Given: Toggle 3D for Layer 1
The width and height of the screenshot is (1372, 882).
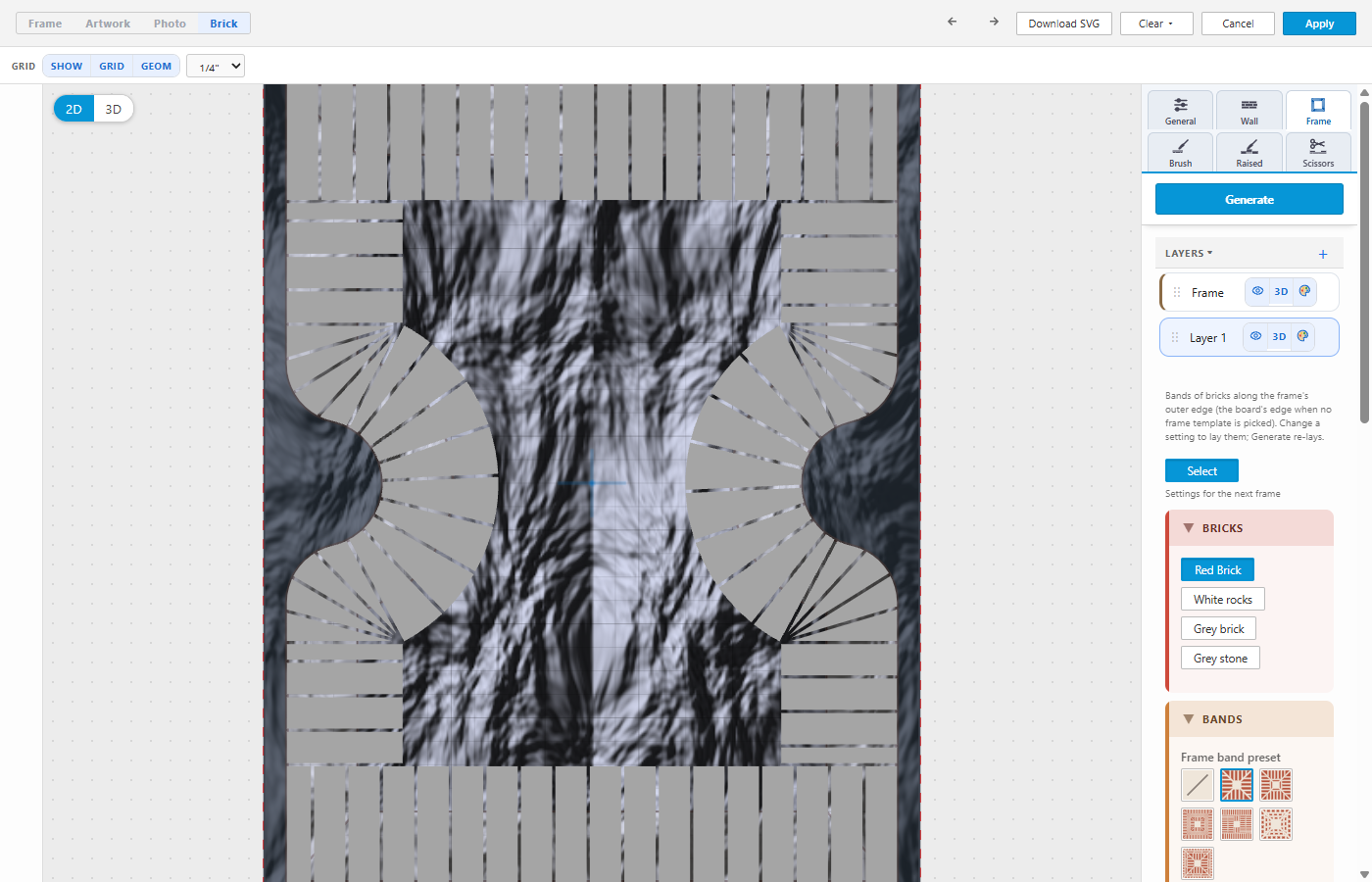Looking at the screenshot, I should 1279,336.
